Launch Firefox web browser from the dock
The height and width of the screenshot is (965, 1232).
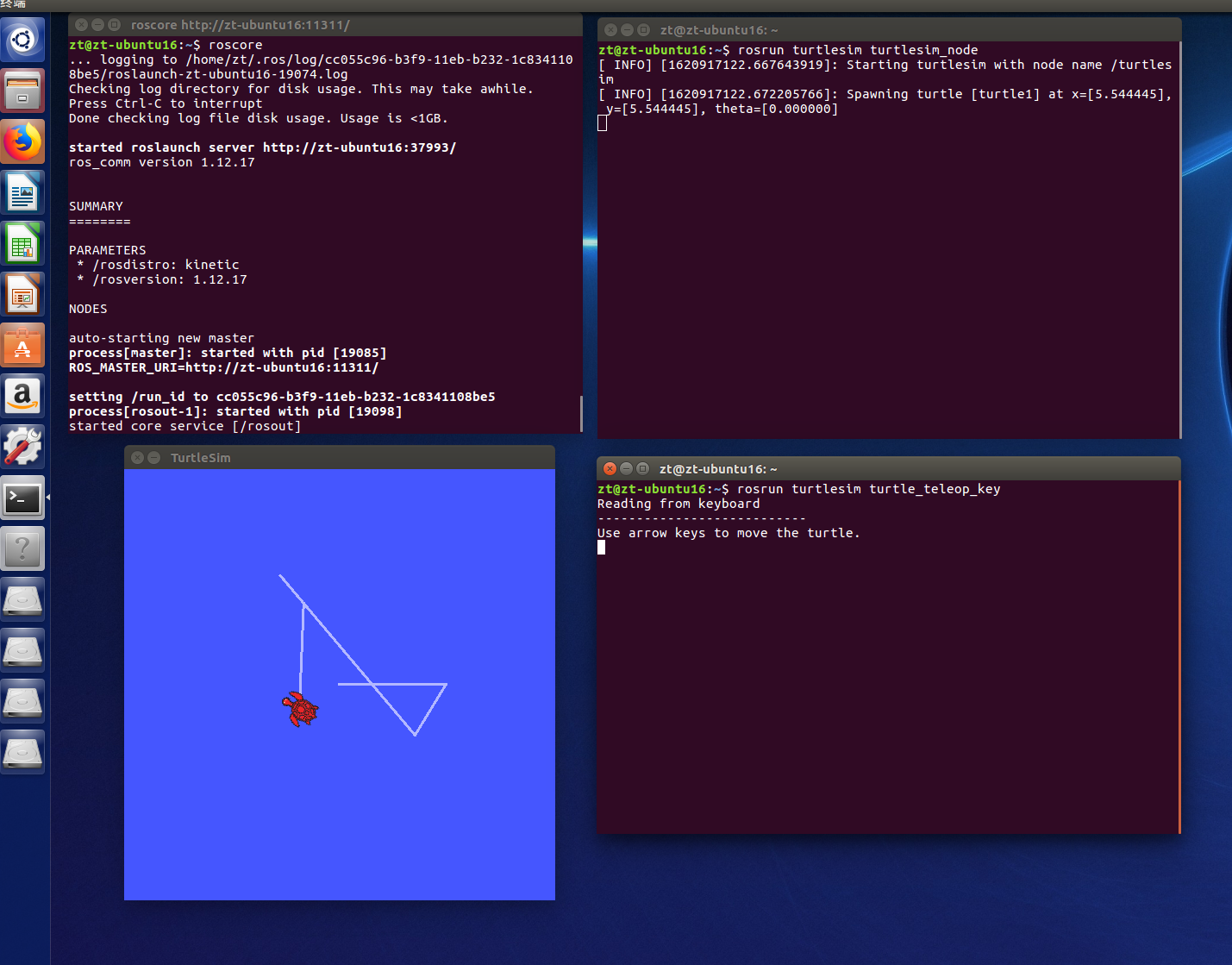22,141
